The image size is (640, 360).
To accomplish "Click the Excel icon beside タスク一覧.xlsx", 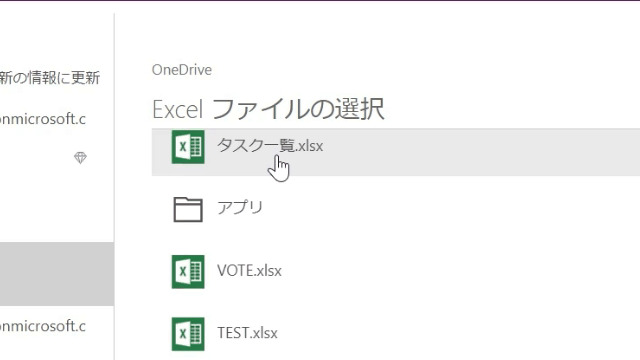I will [x=188, y=147].
